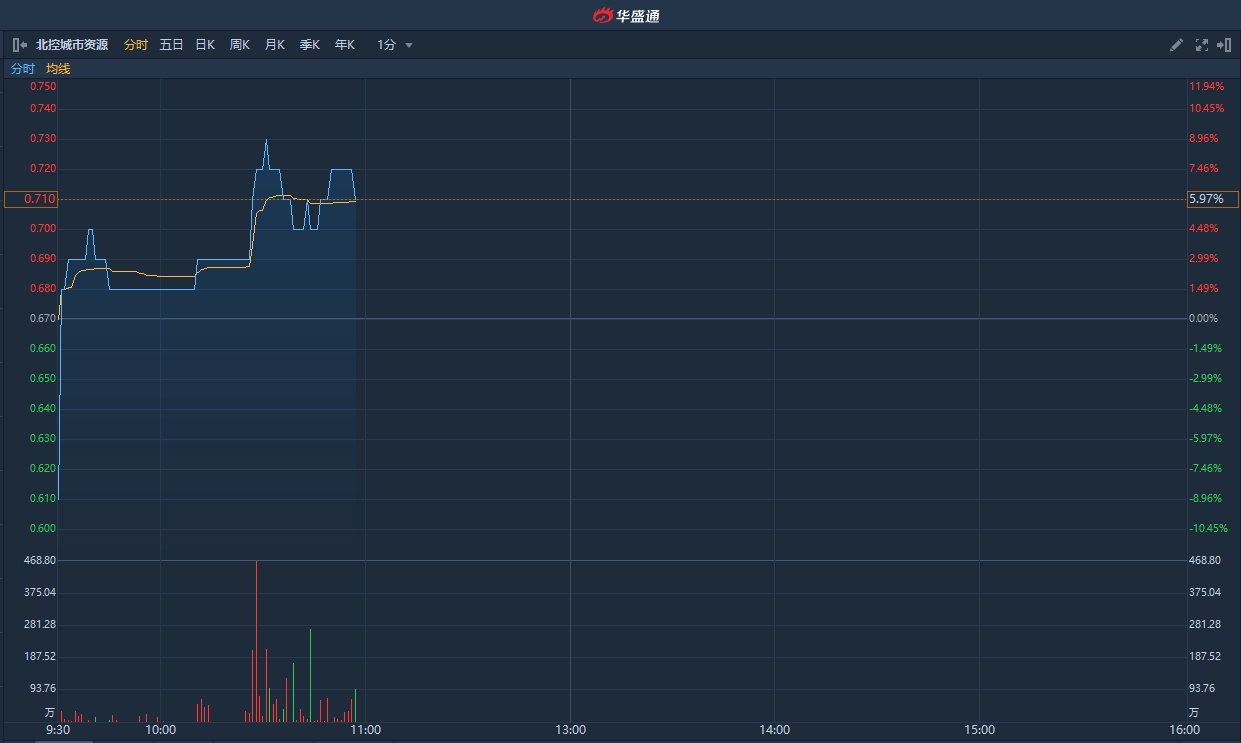Click the 5.97% change label

pyautogui.click(x=1211, y=199)
